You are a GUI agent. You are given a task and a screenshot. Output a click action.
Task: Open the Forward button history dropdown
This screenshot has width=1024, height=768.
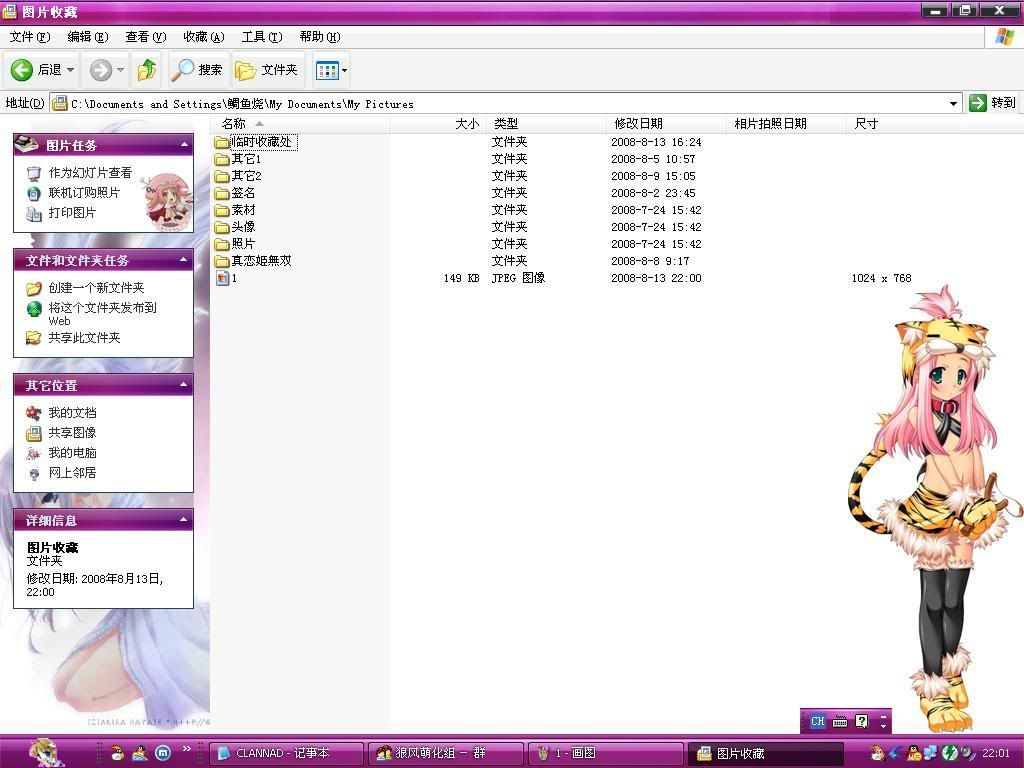coord(120,70)
